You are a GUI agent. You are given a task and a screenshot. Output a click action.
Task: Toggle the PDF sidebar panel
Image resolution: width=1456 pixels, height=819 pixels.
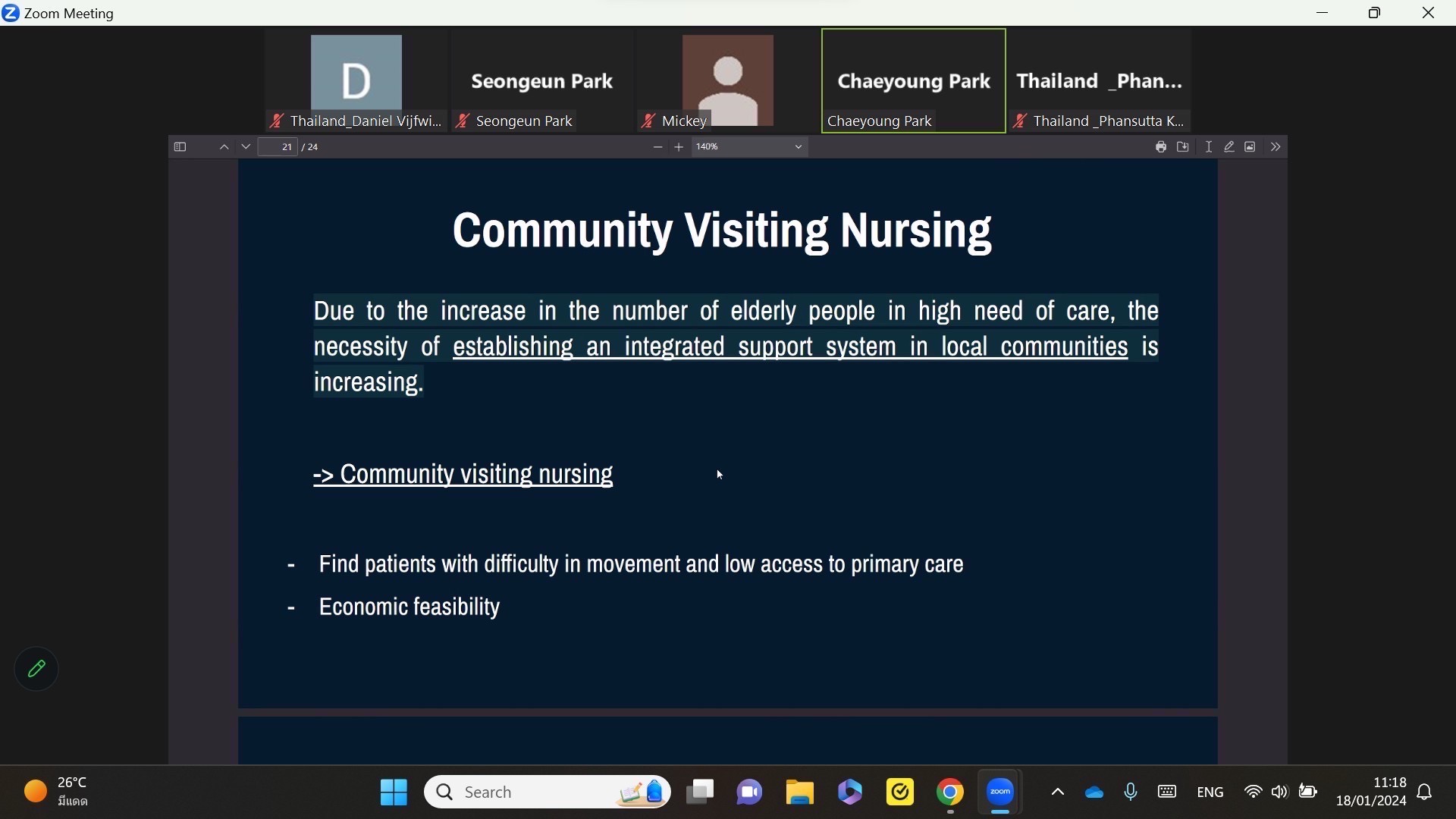(x=180, y=148)
